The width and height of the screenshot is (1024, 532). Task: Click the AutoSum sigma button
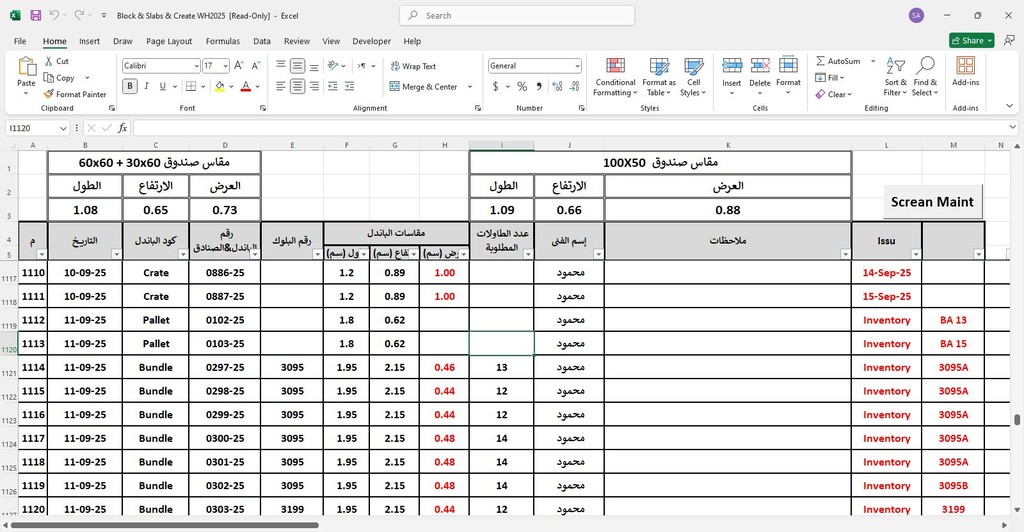pyautogui.click(x=839, y=61)
